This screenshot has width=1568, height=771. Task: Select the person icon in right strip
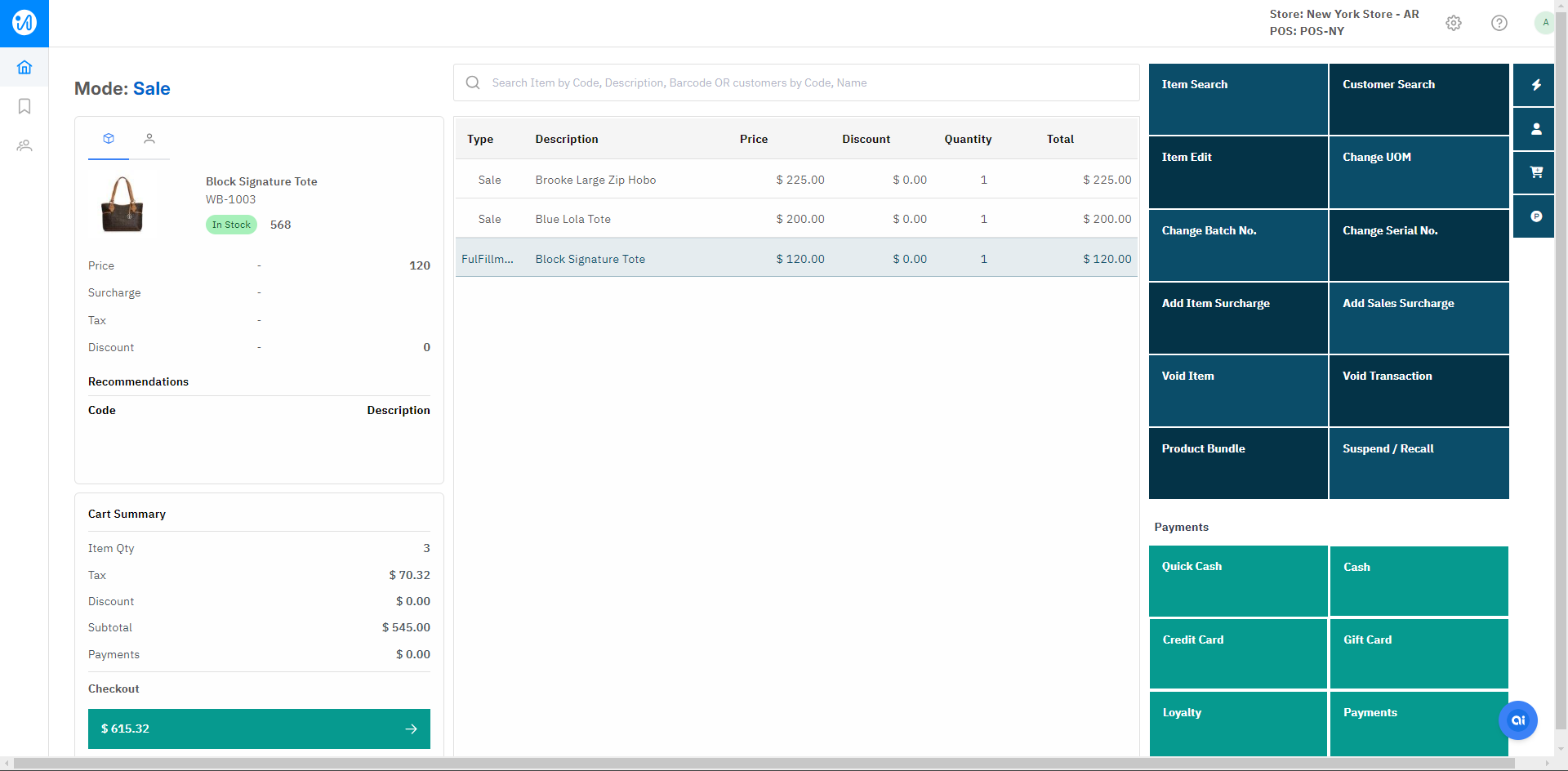point(1535,129)
